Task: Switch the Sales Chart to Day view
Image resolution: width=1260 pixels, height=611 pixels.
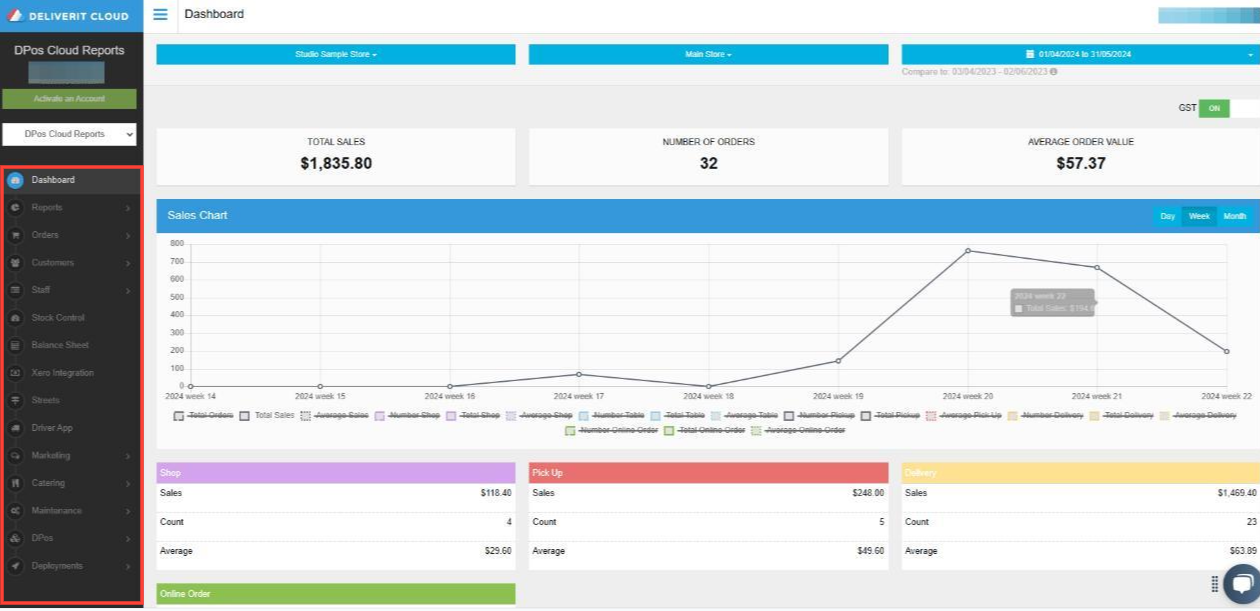Action: coord(1166,216)
